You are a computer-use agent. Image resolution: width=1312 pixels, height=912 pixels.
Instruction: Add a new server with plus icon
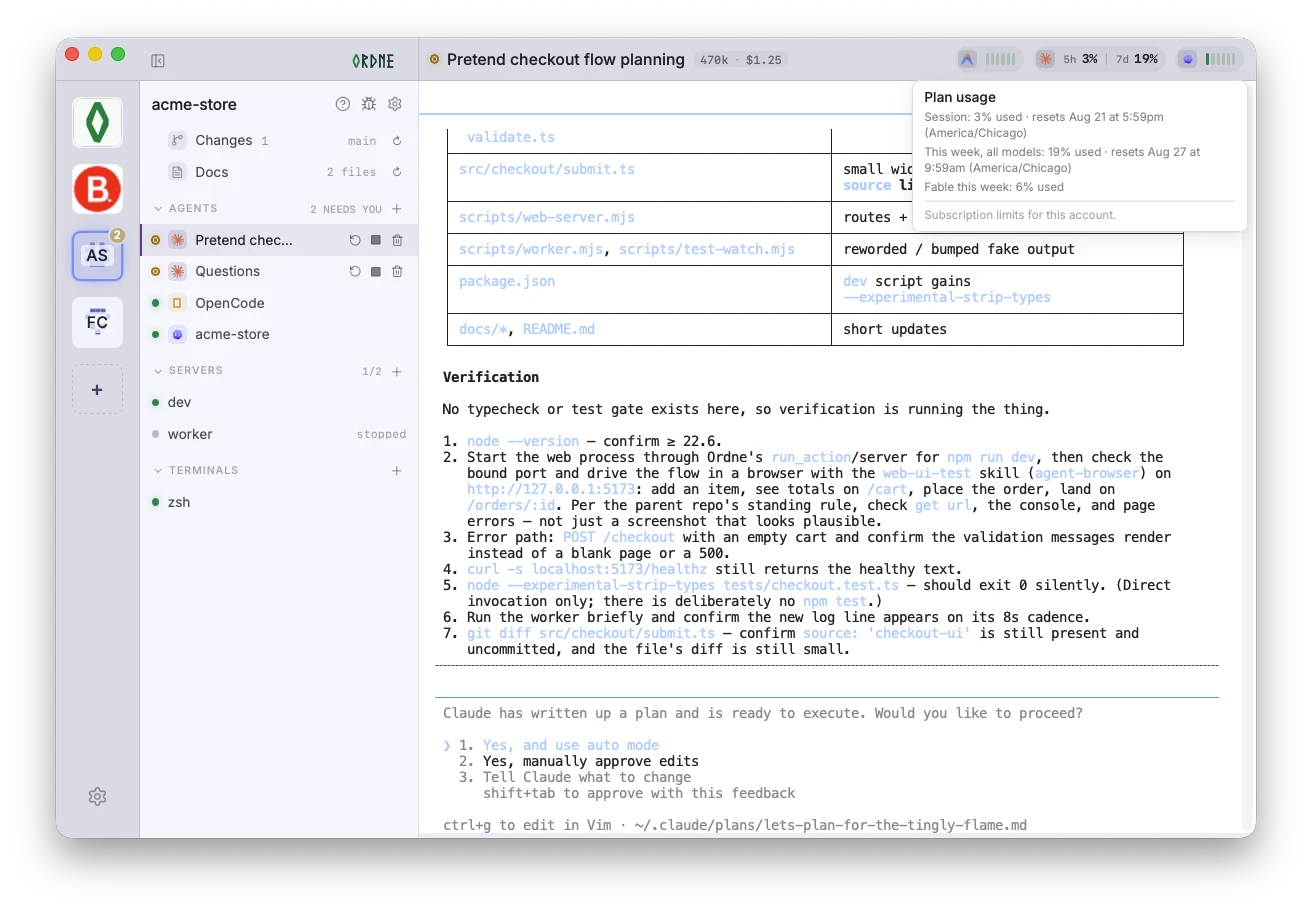click(x=397, y=371)
